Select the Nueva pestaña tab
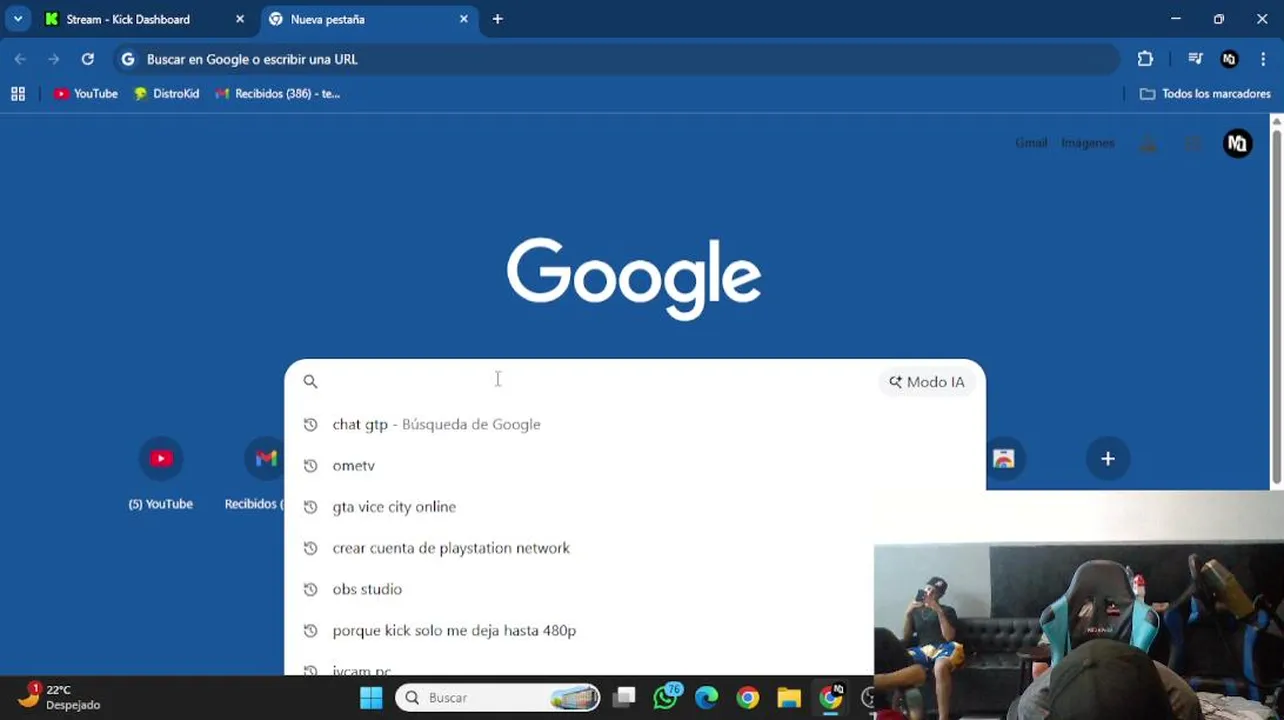This screenshot has width=1284, height=720. 368,19
